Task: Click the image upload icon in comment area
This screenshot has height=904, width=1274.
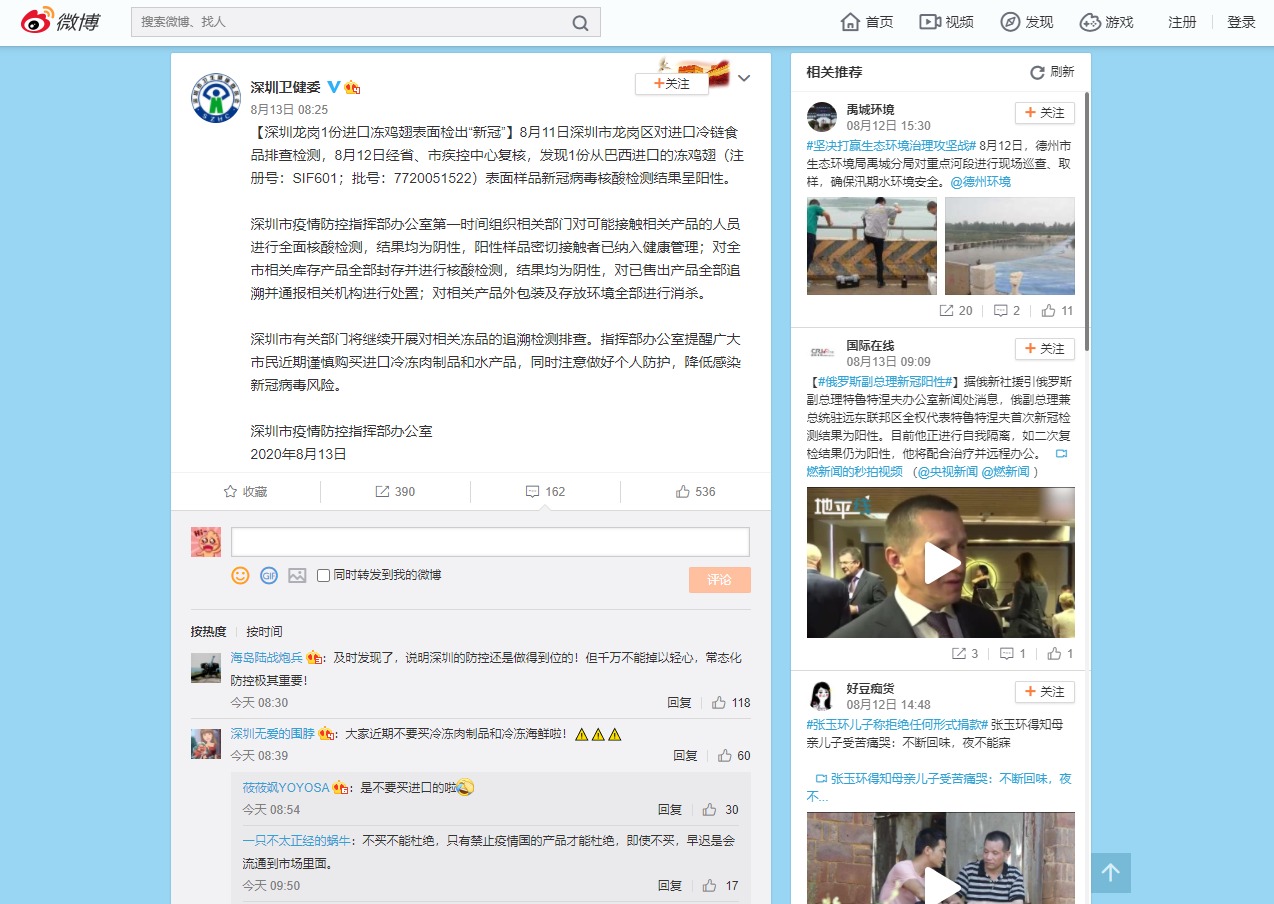Action: point(296,576)
